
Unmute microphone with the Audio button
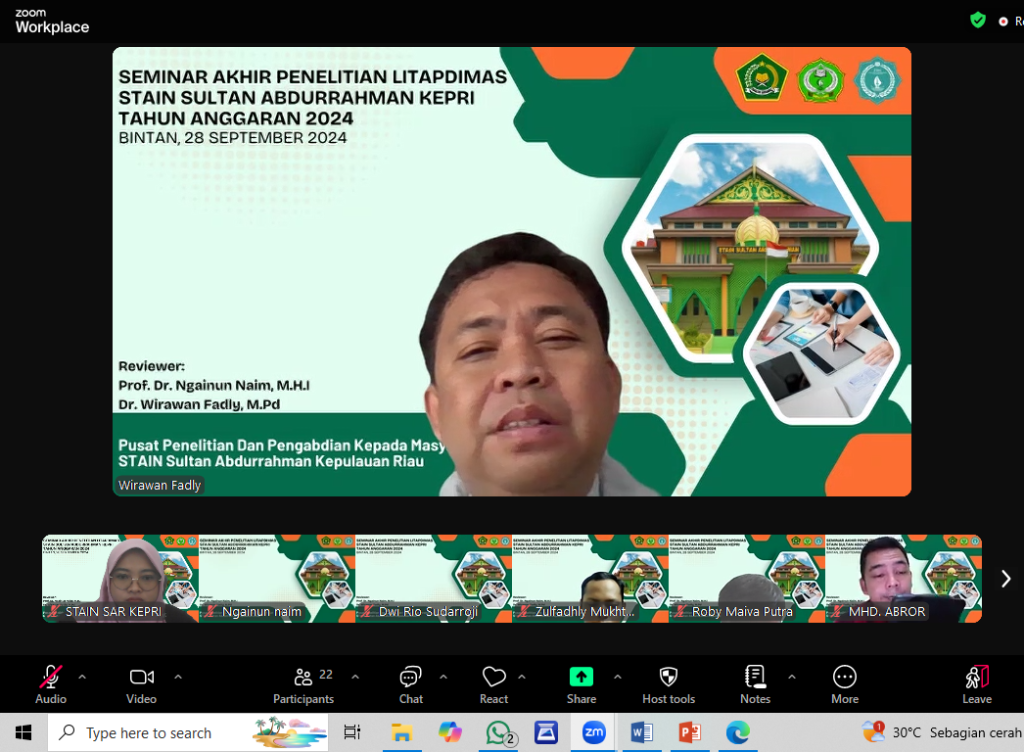coord(51,684)
